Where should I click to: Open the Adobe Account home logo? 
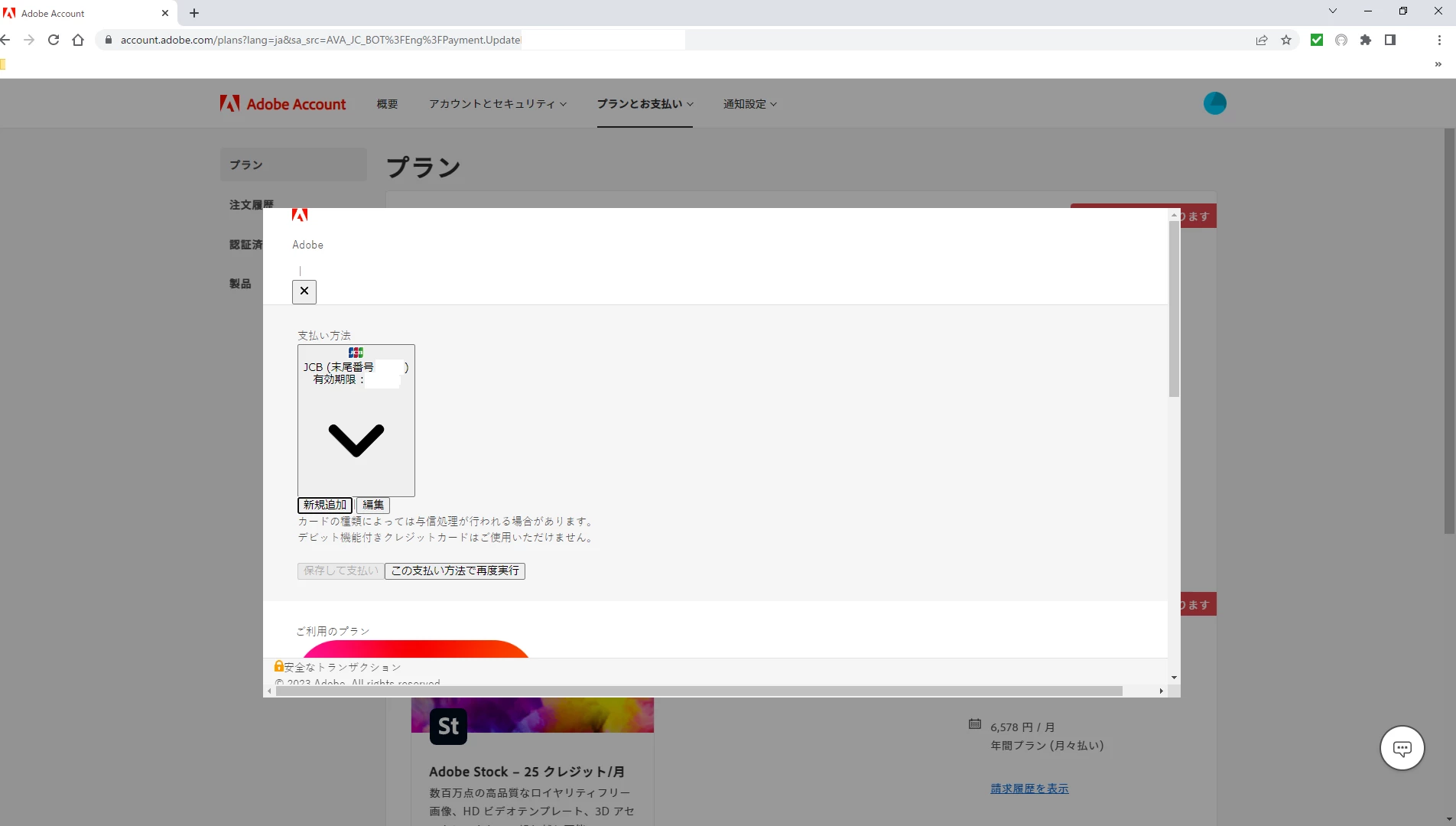pyautogui.click(x=283, y=104)
